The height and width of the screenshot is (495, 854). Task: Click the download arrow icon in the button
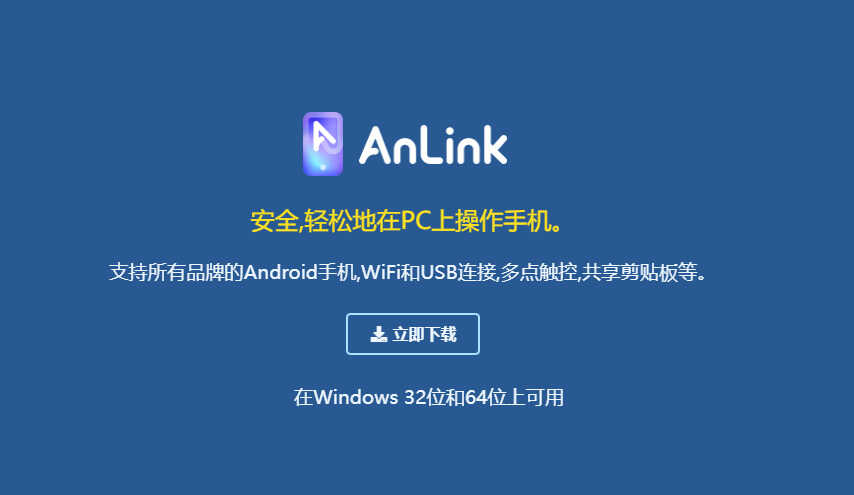pyautogui.click(x=379, y=334)
